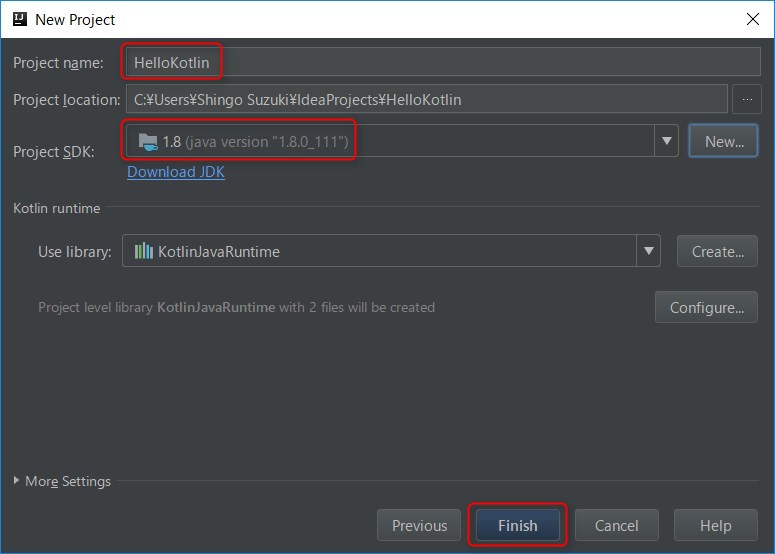Click the Project name label
The width and height of the screenshot is (775, 554).
58,63
